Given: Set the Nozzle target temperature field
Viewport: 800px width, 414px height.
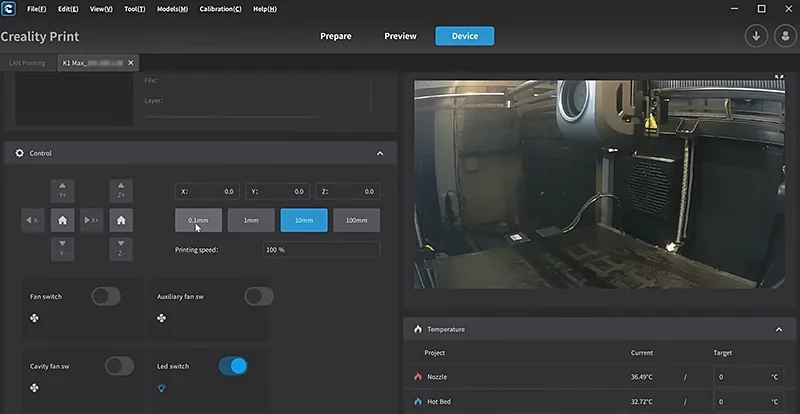Looking at the screenshot, I should [747, 377].
